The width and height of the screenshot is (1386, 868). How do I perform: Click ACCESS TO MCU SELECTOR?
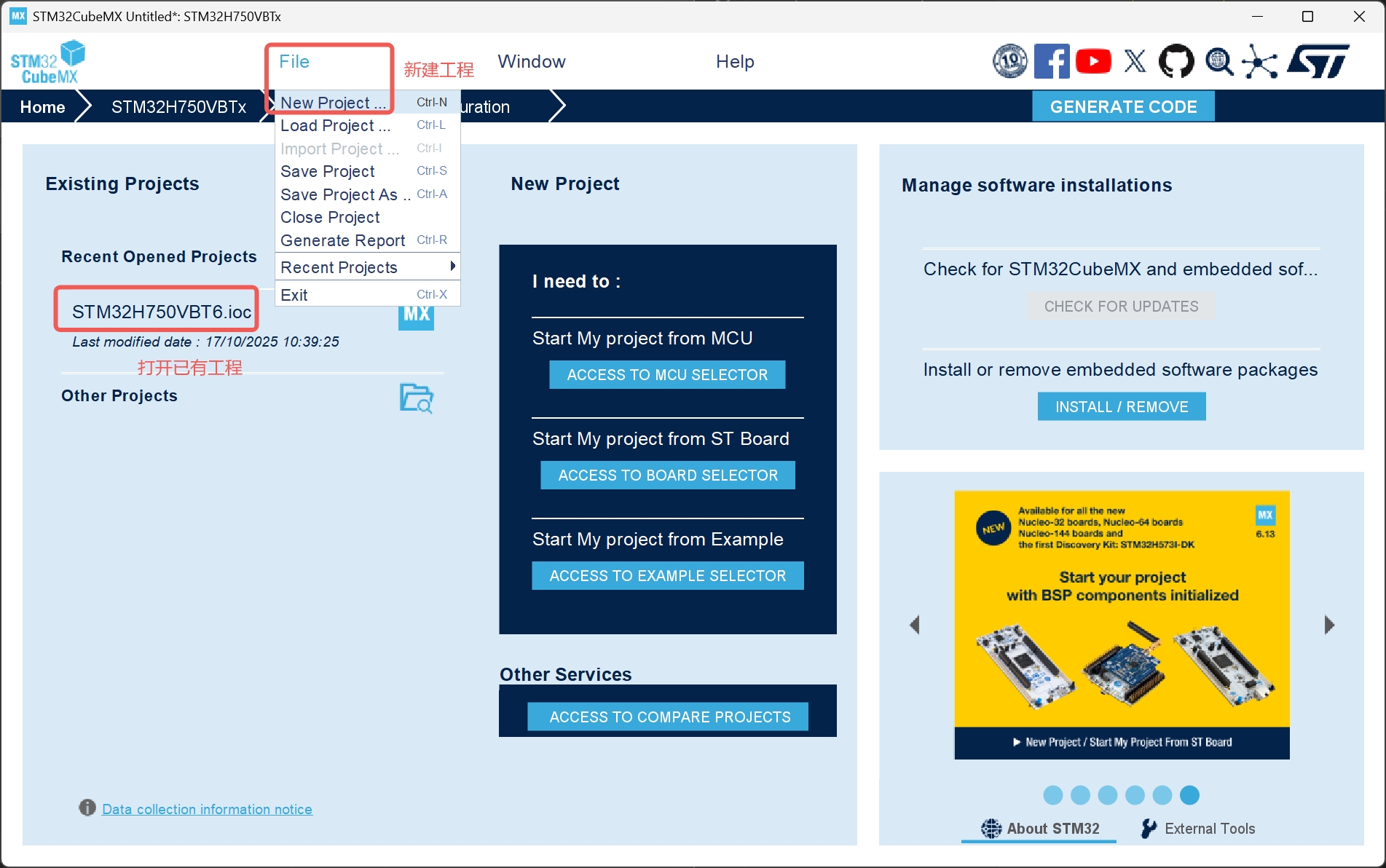click(667, 374)
